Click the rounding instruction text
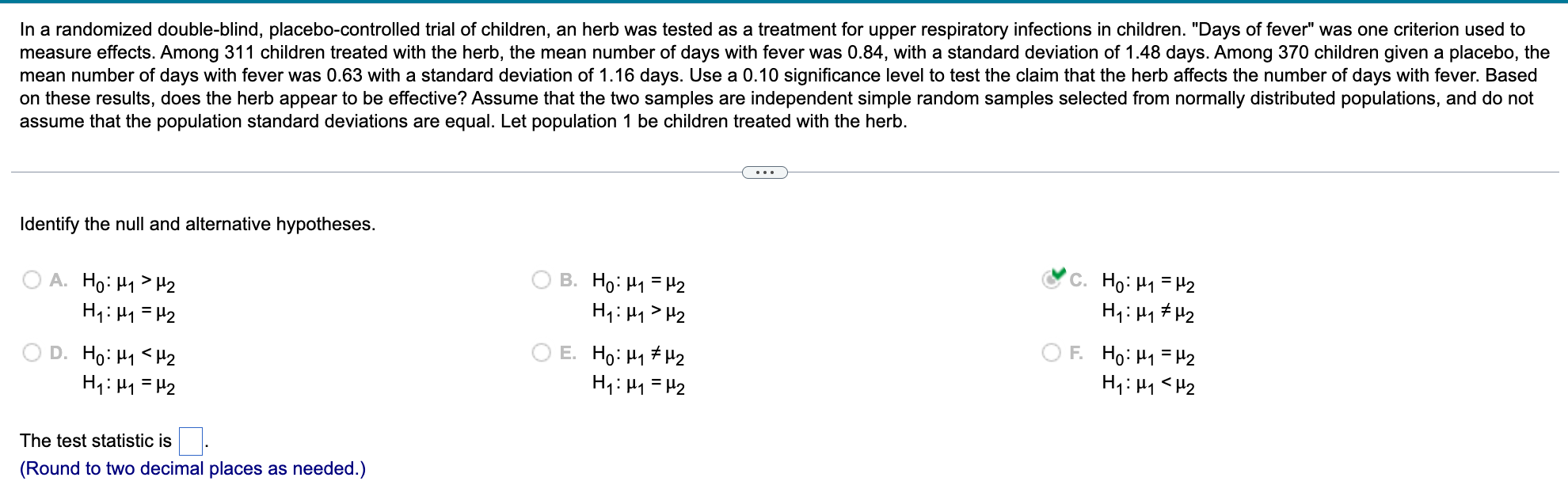1568x500 pixels. point(192,468)
